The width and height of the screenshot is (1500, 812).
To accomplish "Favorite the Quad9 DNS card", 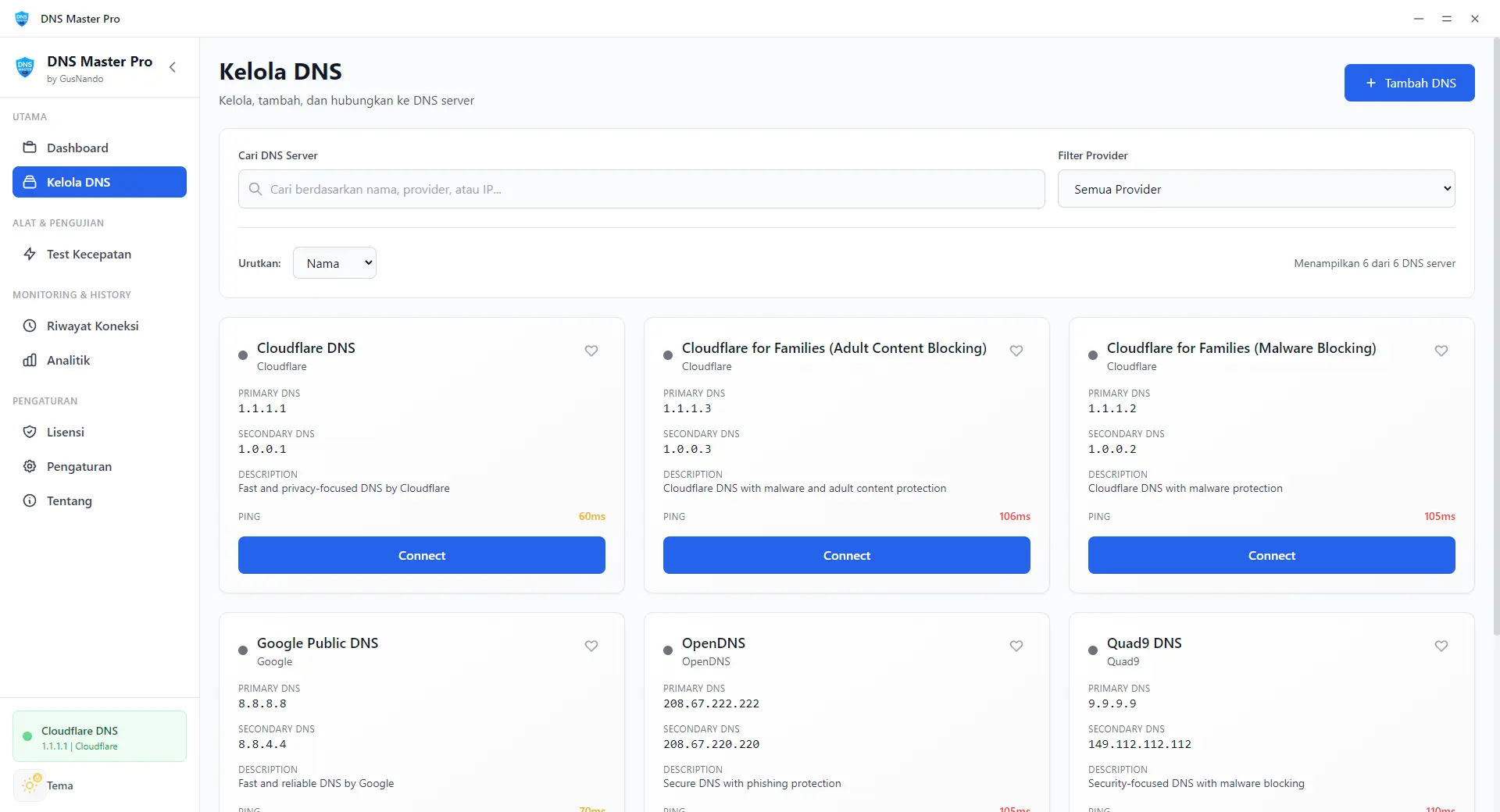I will point(1441,646).
